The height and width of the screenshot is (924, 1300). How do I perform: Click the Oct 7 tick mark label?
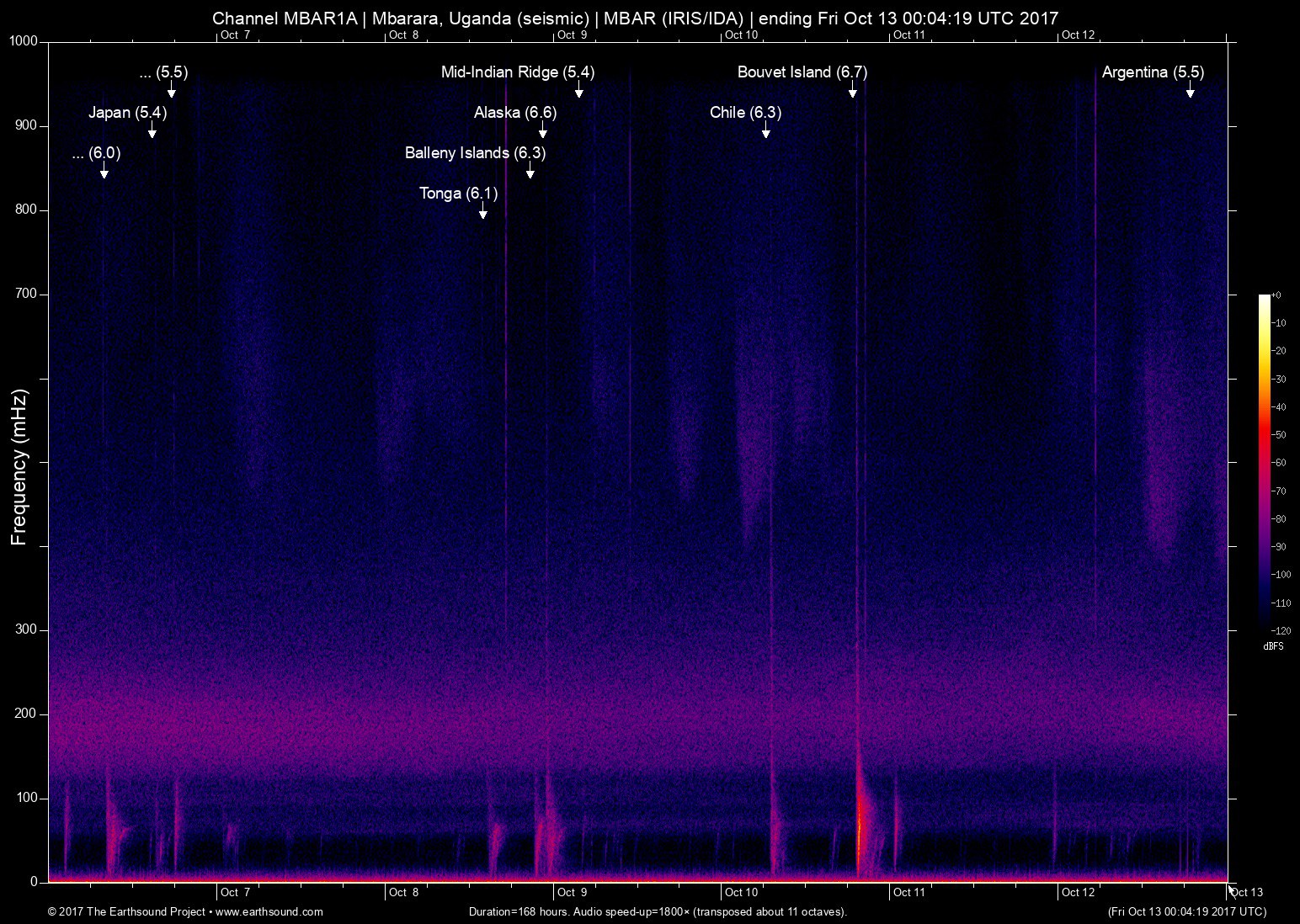point(235,893)
